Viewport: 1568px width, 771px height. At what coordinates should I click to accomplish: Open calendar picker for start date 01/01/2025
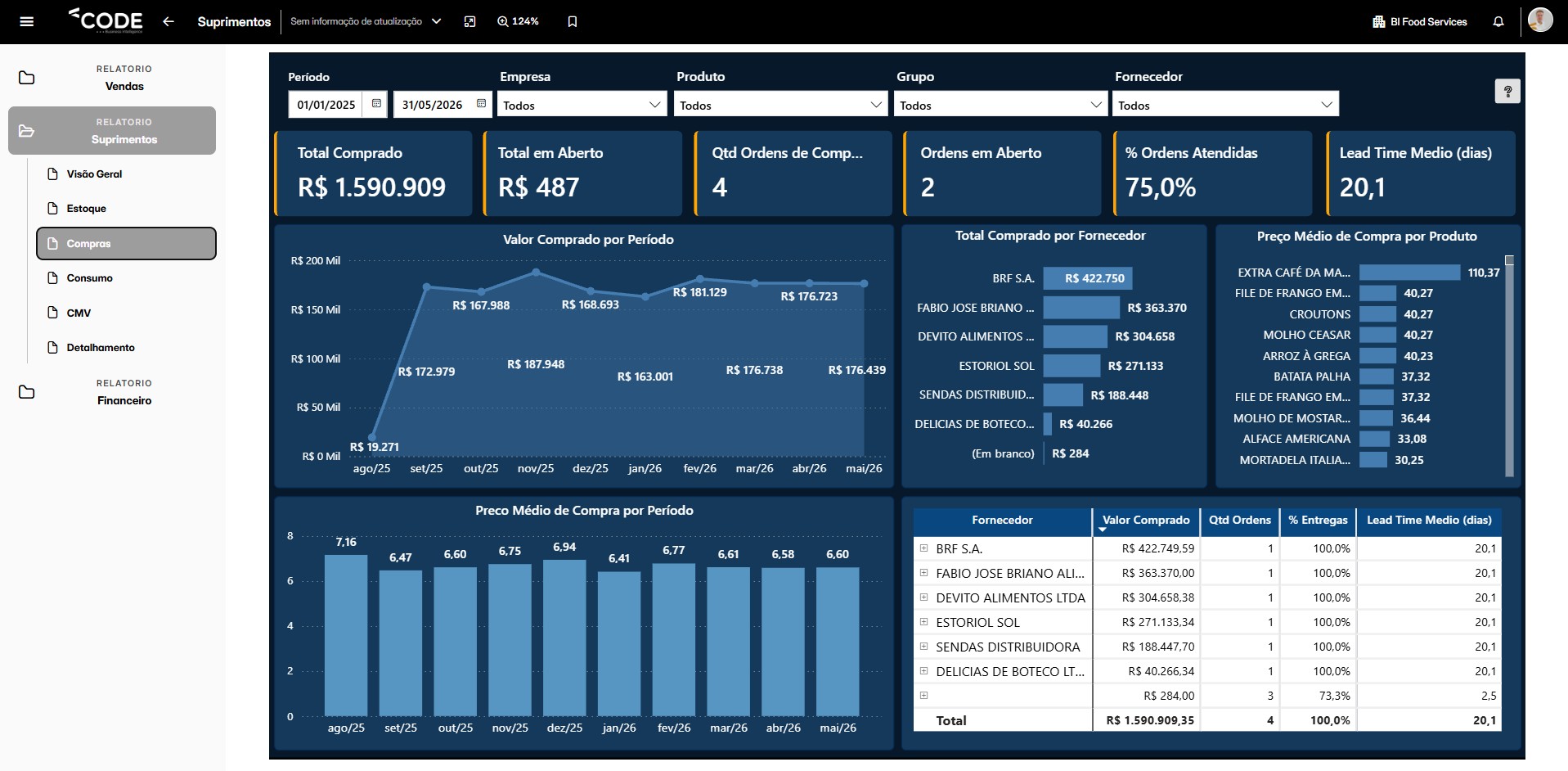376,104
